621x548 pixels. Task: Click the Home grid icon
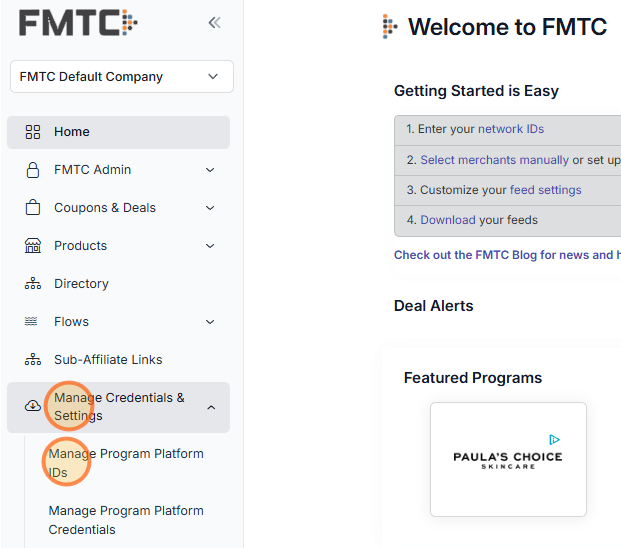(33, 132)
